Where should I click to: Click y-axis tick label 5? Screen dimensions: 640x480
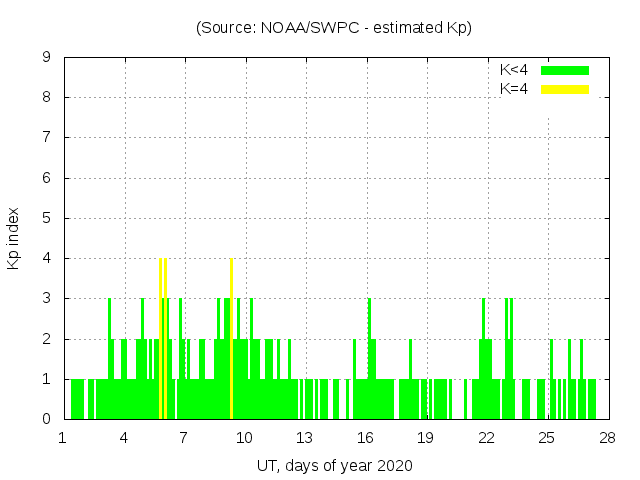[46, 218]
